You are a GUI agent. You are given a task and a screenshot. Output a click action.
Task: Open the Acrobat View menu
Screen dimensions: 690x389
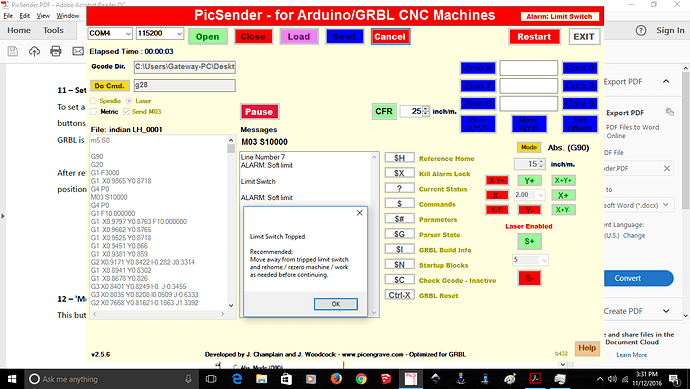[43, 16]
